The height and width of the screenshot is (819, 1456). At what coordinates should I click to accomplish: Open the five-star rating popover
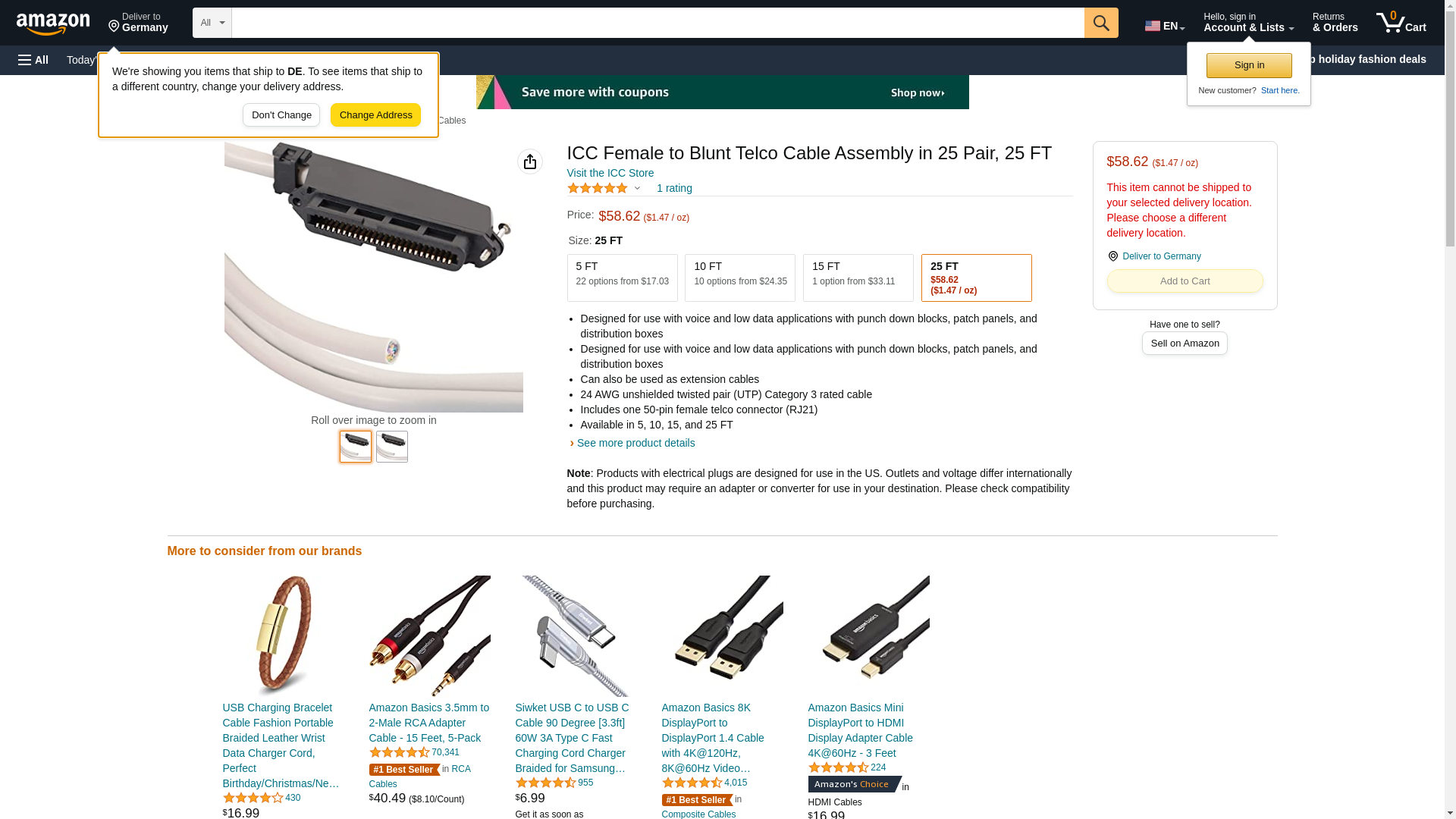click(604, 188)
